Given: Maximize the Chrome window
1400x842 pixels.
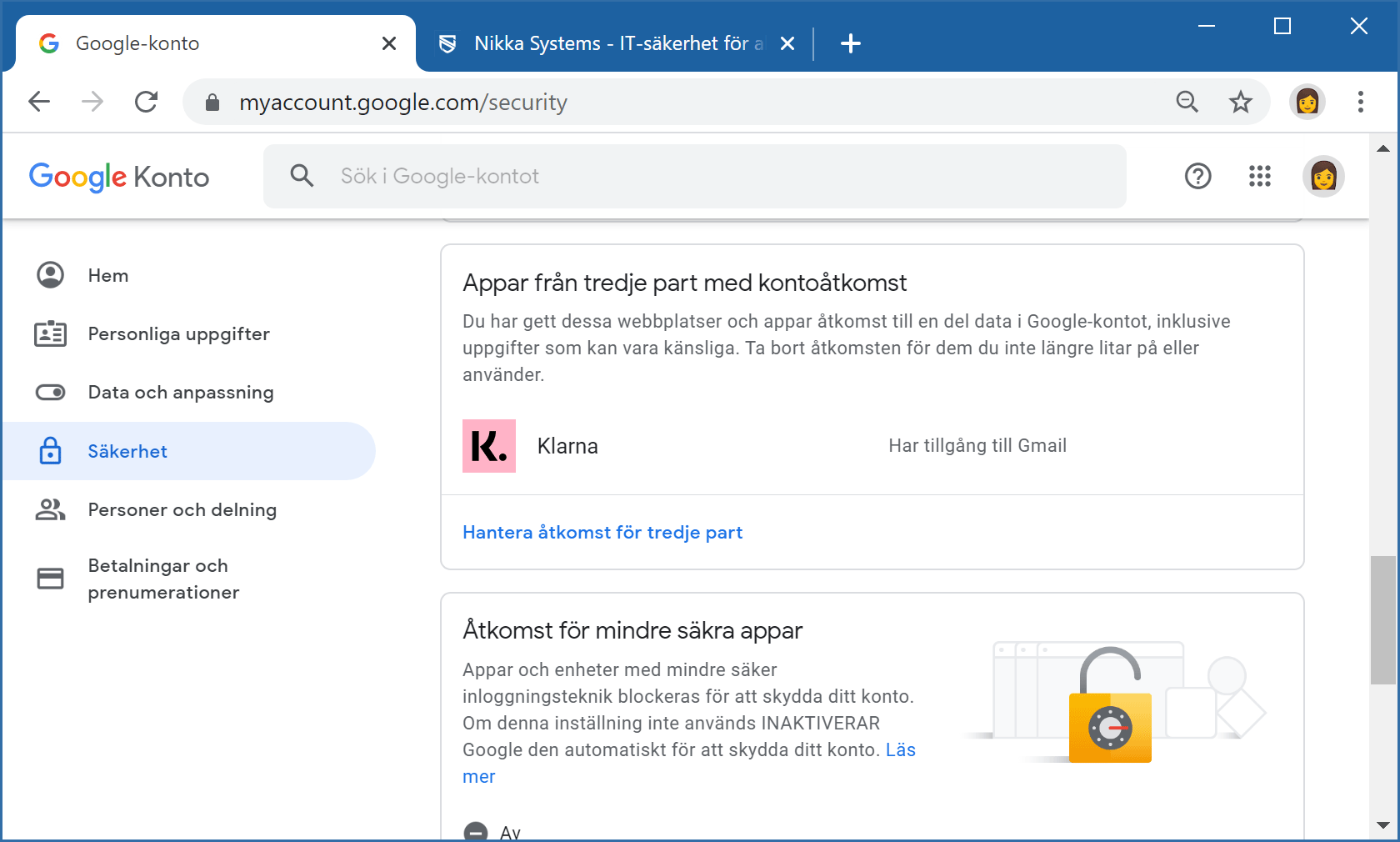Looking at the screenshot, I should [1282, 27].
